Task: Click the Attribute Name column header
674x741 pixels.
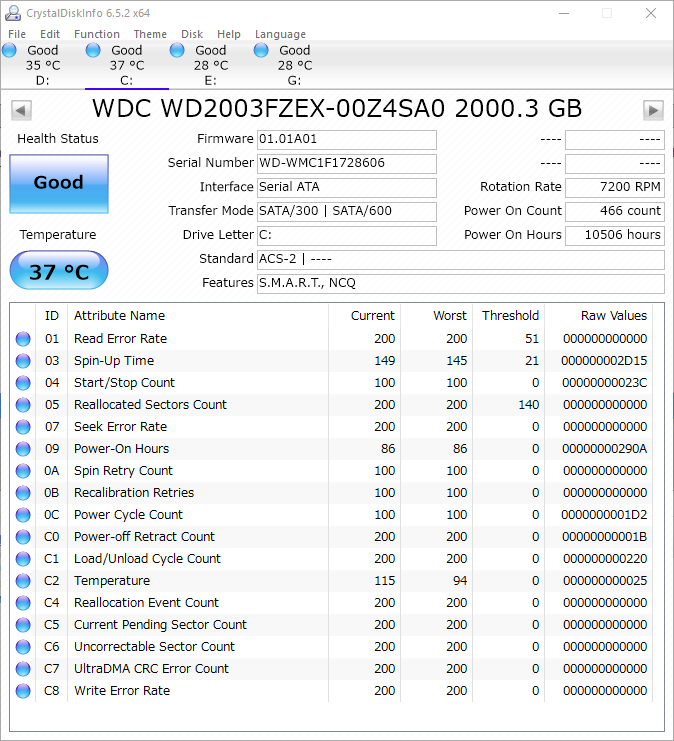Action: coord(198,316)
